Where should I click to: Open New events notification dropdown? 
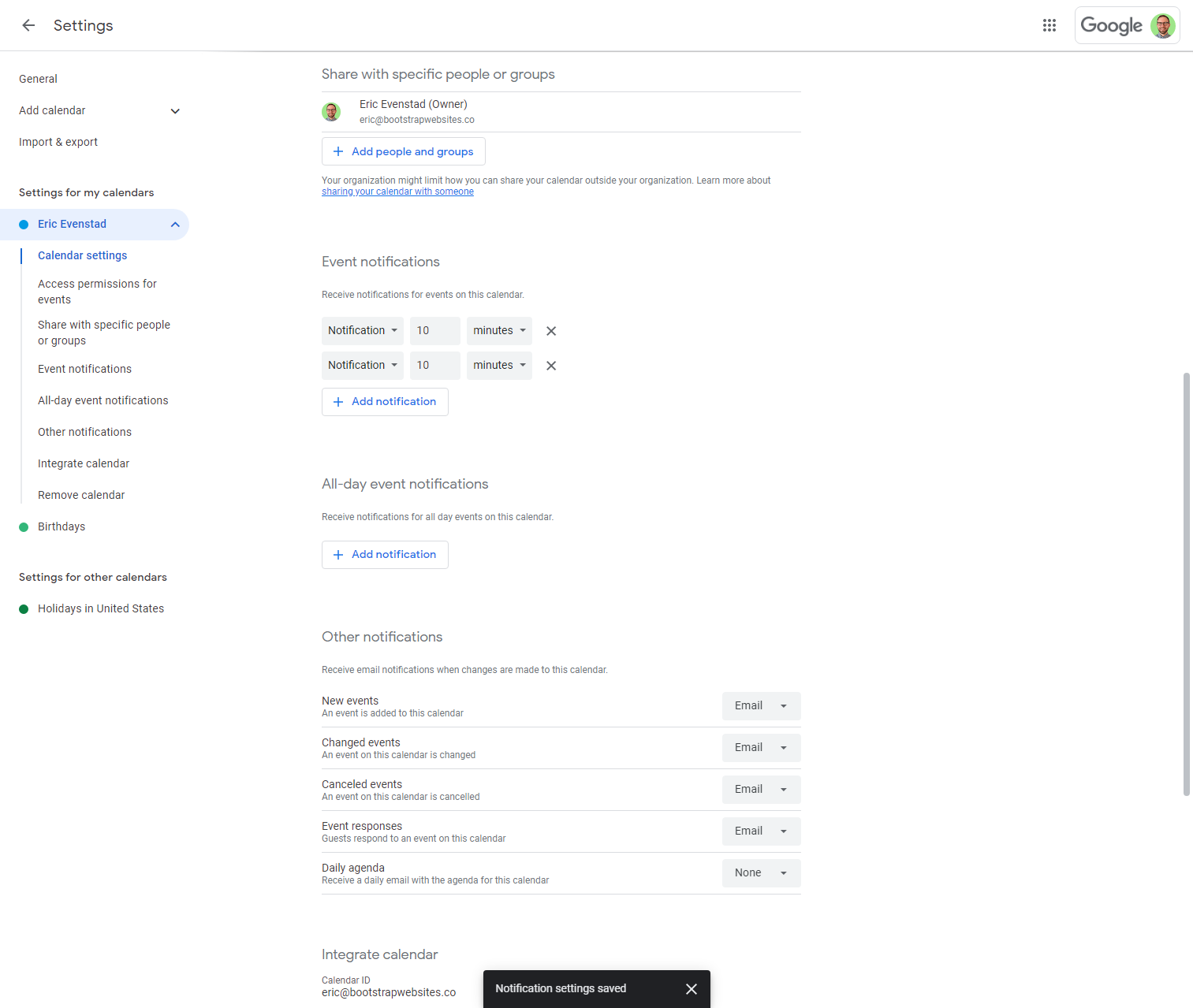(762, 706)
